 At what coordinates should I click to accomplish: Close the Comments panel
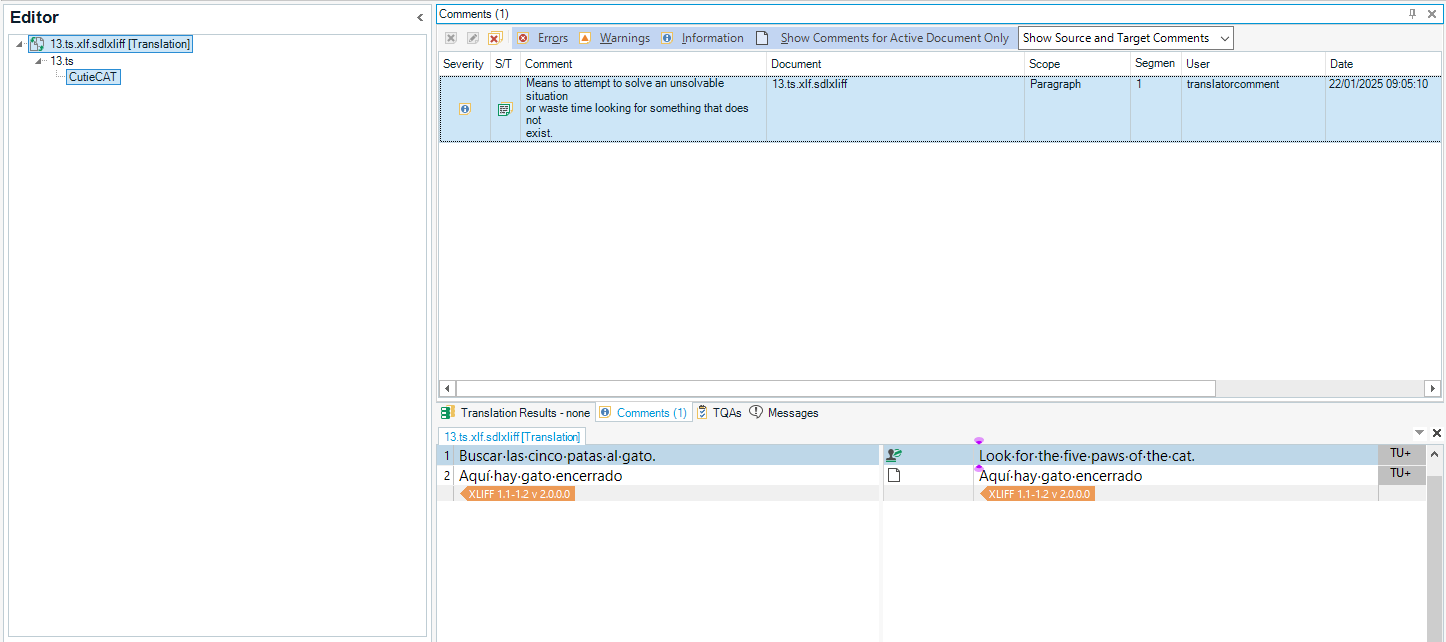pos(1434,13)
